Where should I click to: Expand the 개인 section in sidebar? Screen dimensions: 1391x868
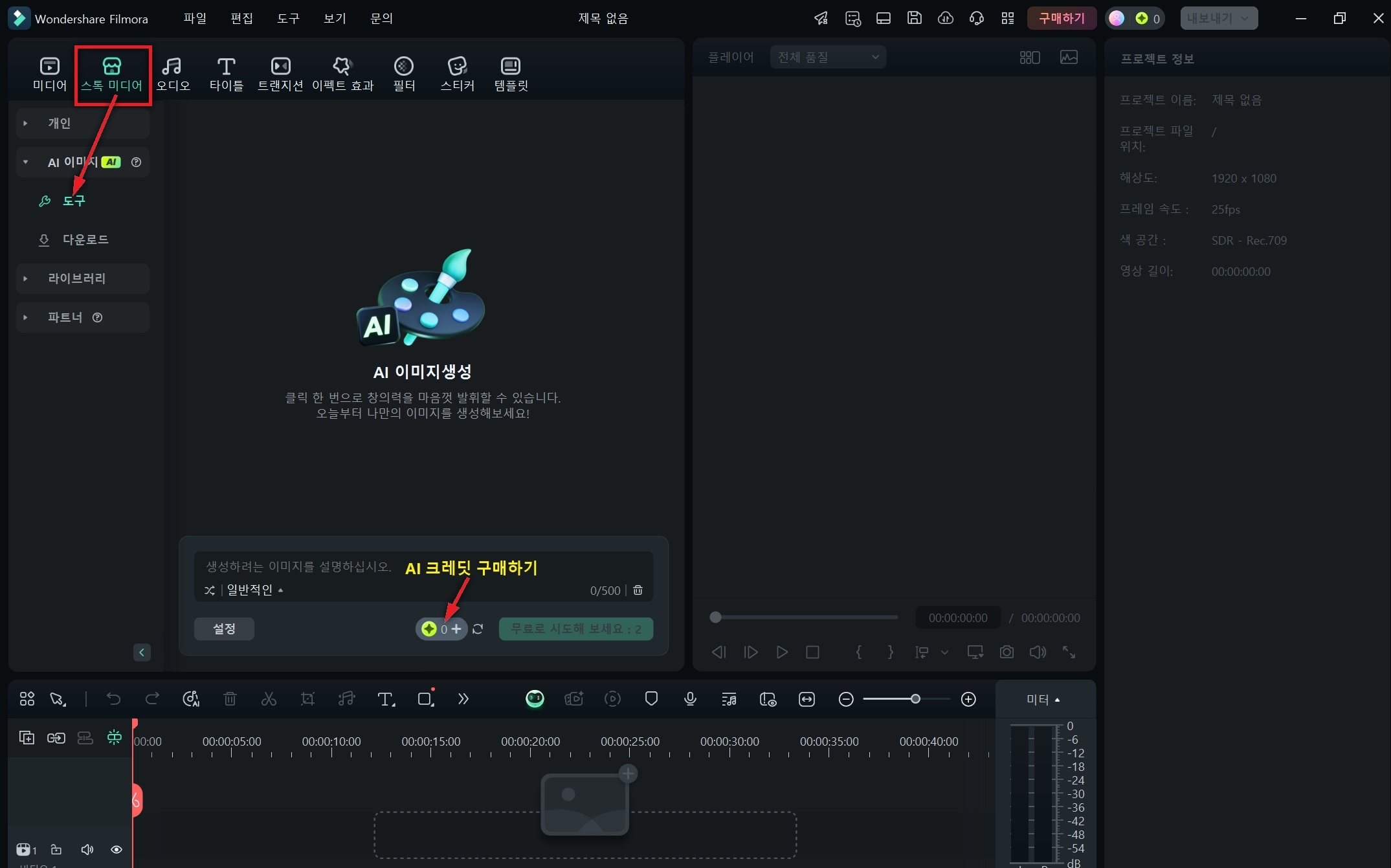pyautogui.click(x=25, y=124)
